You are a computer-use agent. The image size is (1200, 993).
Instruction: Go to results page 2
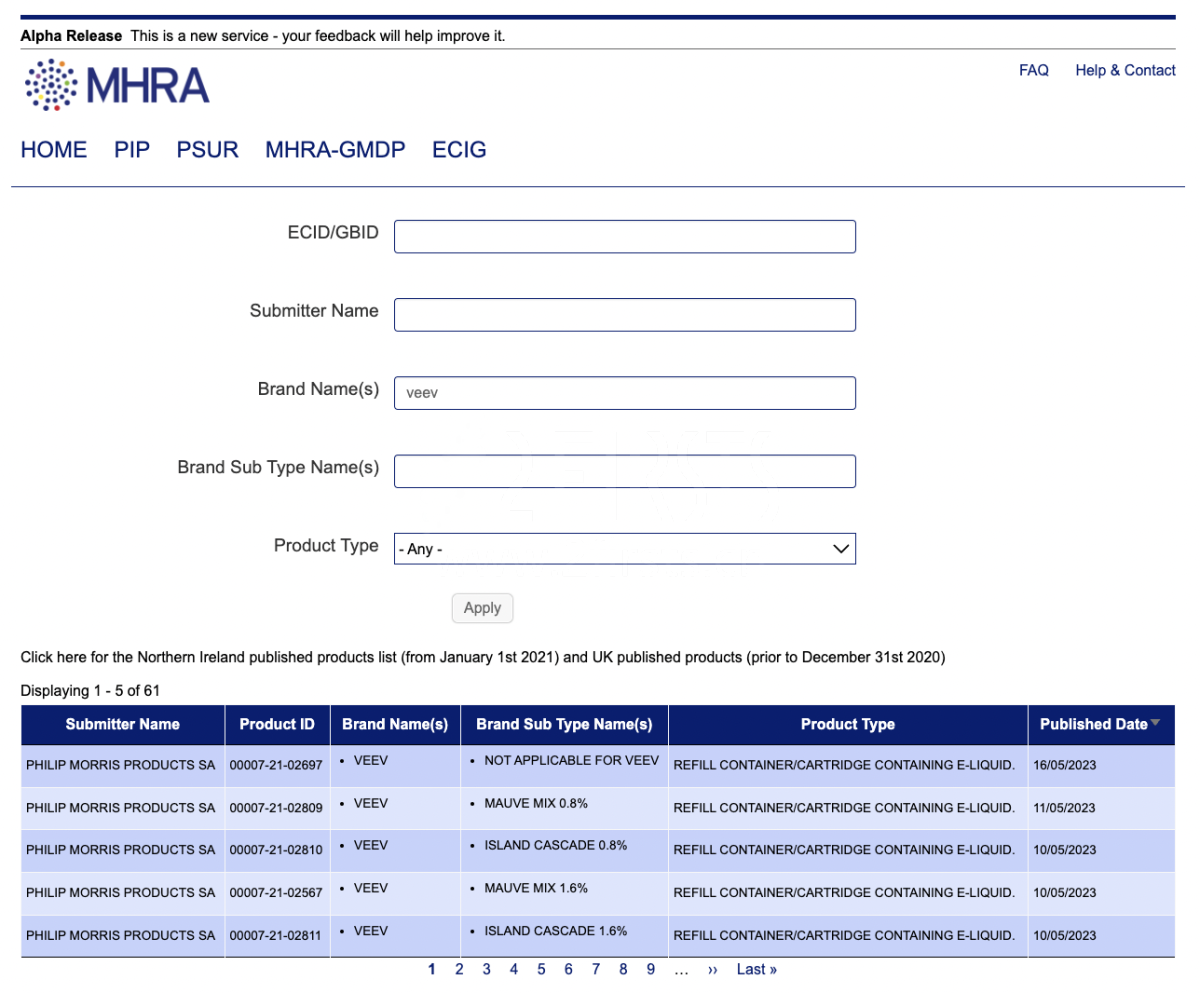(x=459, y=969)
